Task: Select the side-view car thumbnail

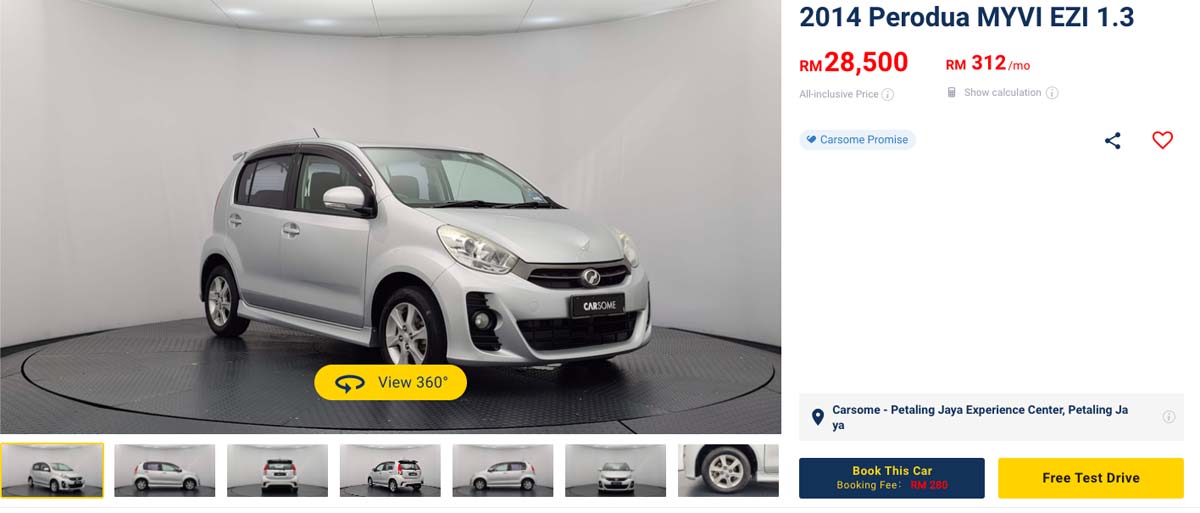Action: (165, 470)
